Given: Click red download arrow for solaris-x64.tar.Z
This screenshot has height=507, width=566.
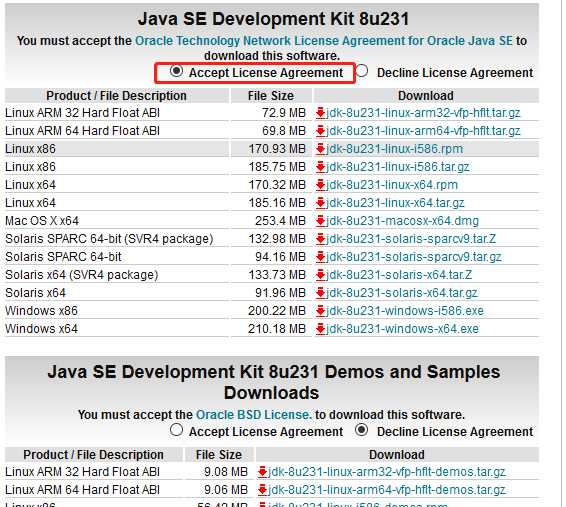Looking at the screenshot, I should coord(321,275).
